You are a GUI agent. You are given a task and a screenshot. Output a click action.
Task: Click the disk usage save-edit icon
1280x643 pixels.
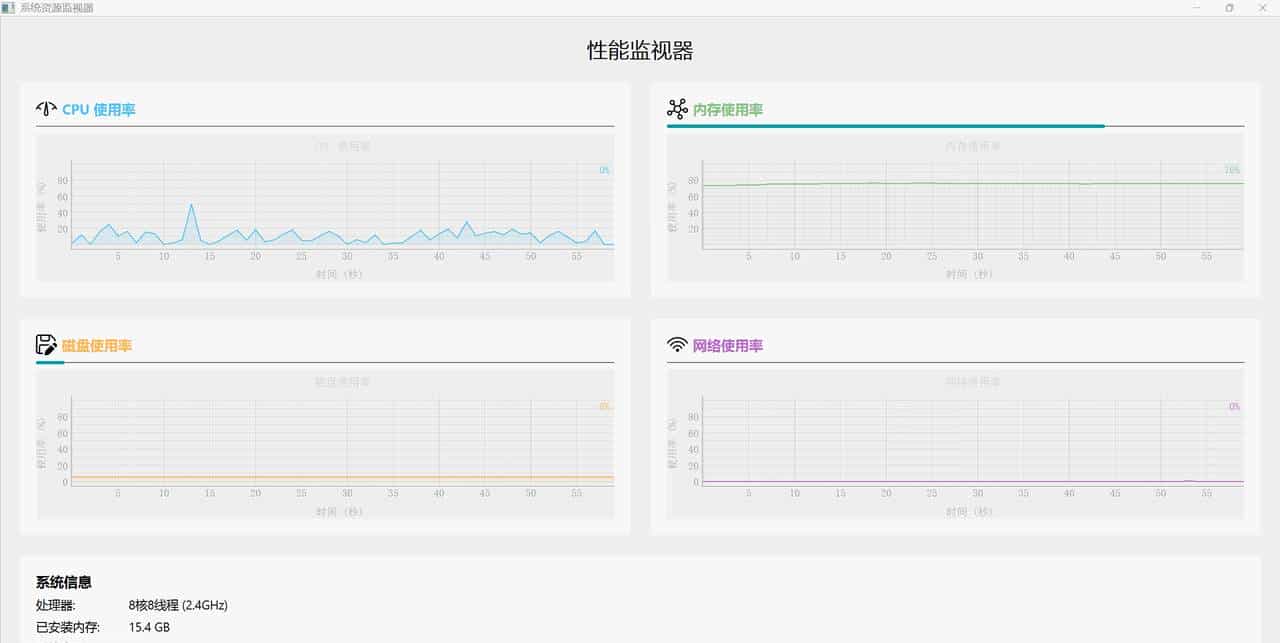(47, 345)
